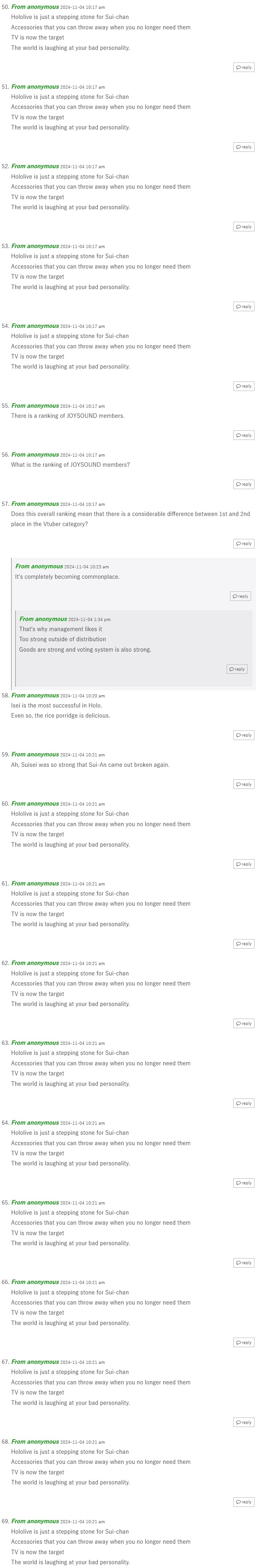This screenshot has height=1568, width=257.
Task: Reply to nested comment "It's completely becoming commonplace"
Action: coord(241,596)
